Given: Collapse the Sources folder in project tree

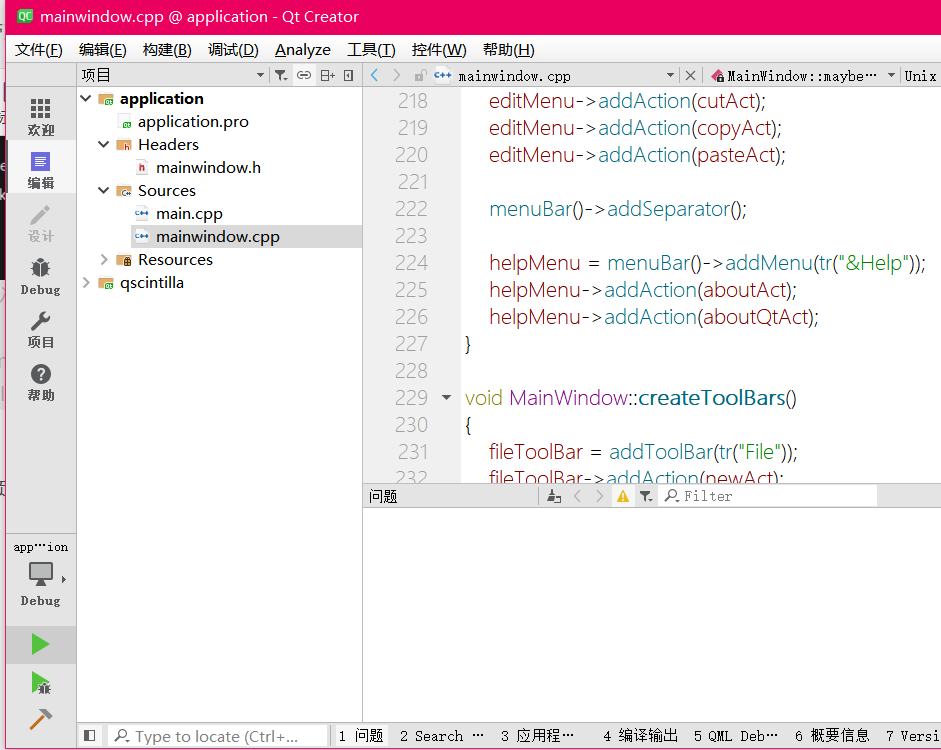Looking at the screenshot, I should 103,190.
